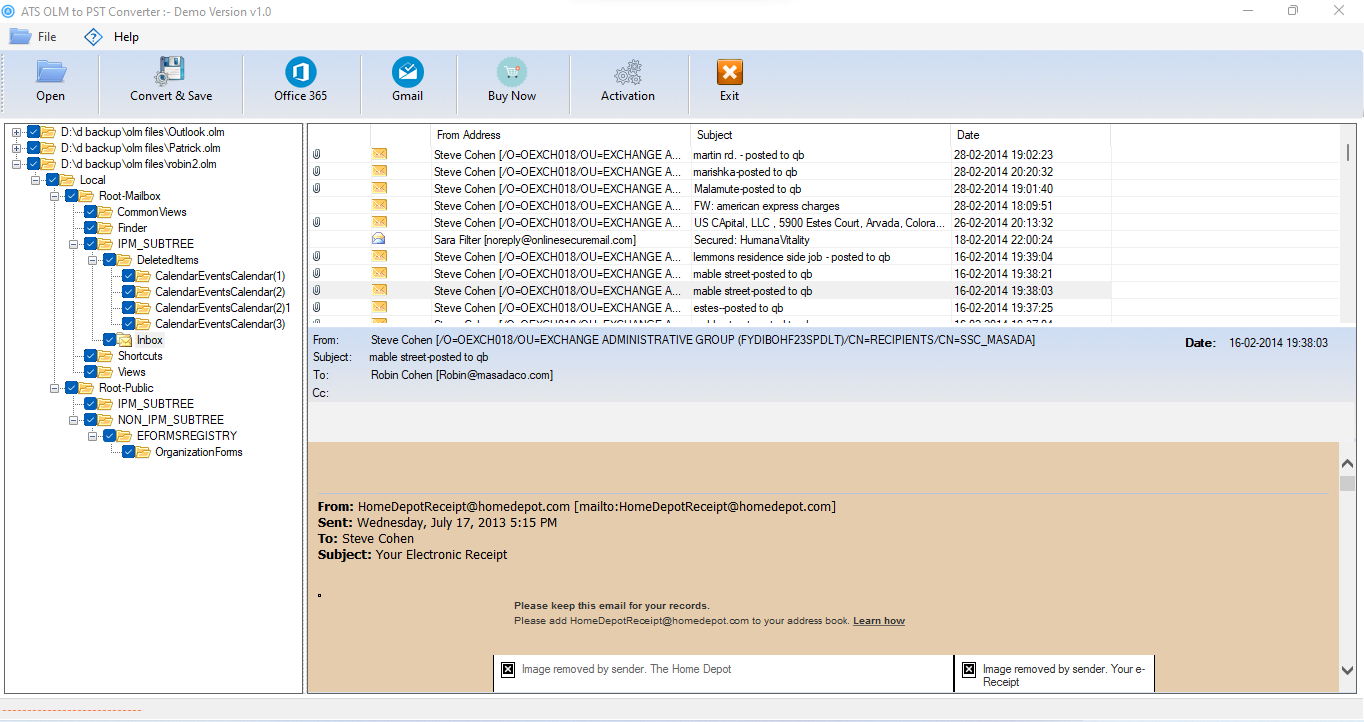1364x722 pixels.
Task: Select CalendarEventsCalendar(2)1 folder
Action: click(x=223, y=308)
